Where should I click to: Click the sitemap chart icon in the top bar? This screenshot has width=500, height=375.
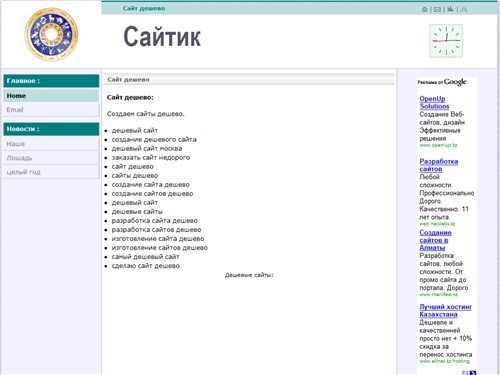pos(450,9)
